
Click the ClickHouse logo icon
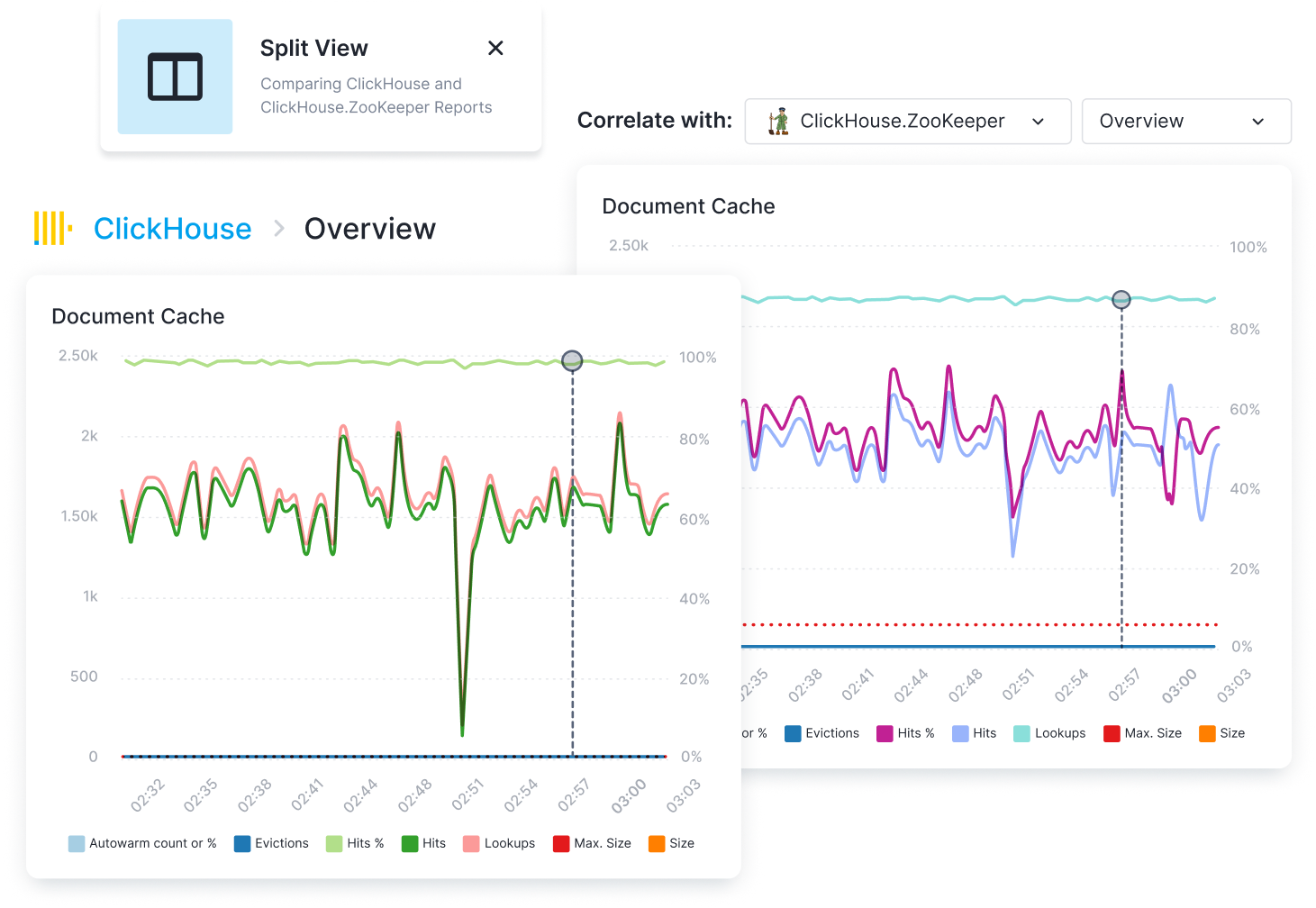click(52, 229)
